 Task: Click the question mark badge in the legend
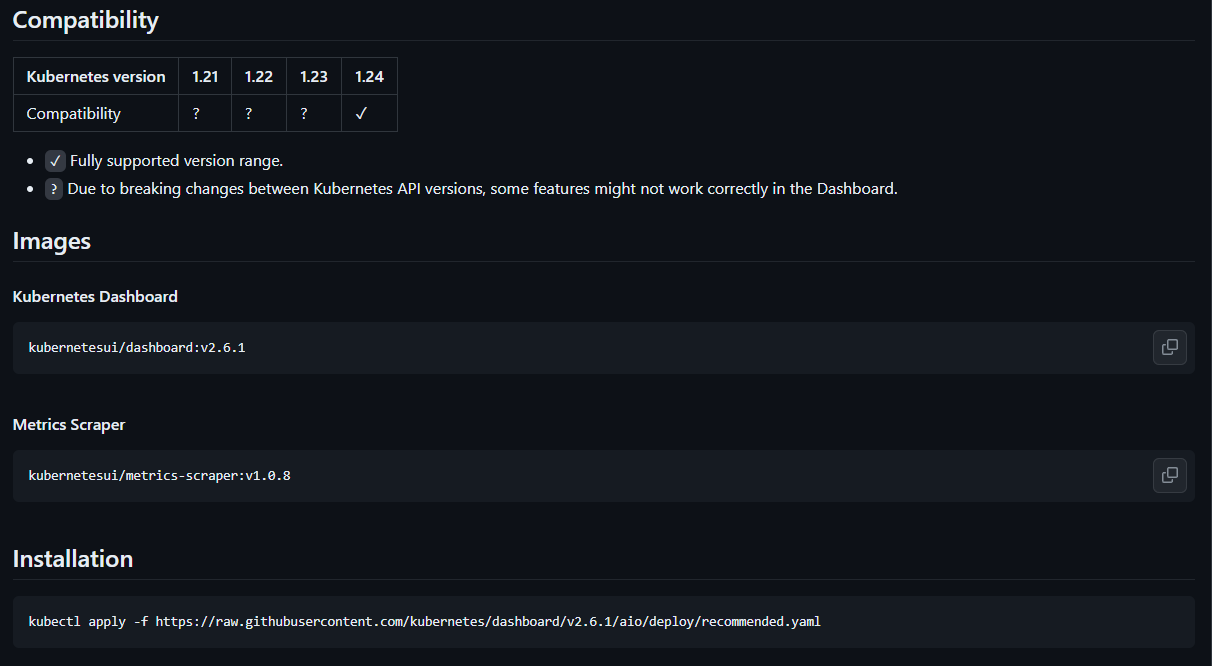[54, 189]
